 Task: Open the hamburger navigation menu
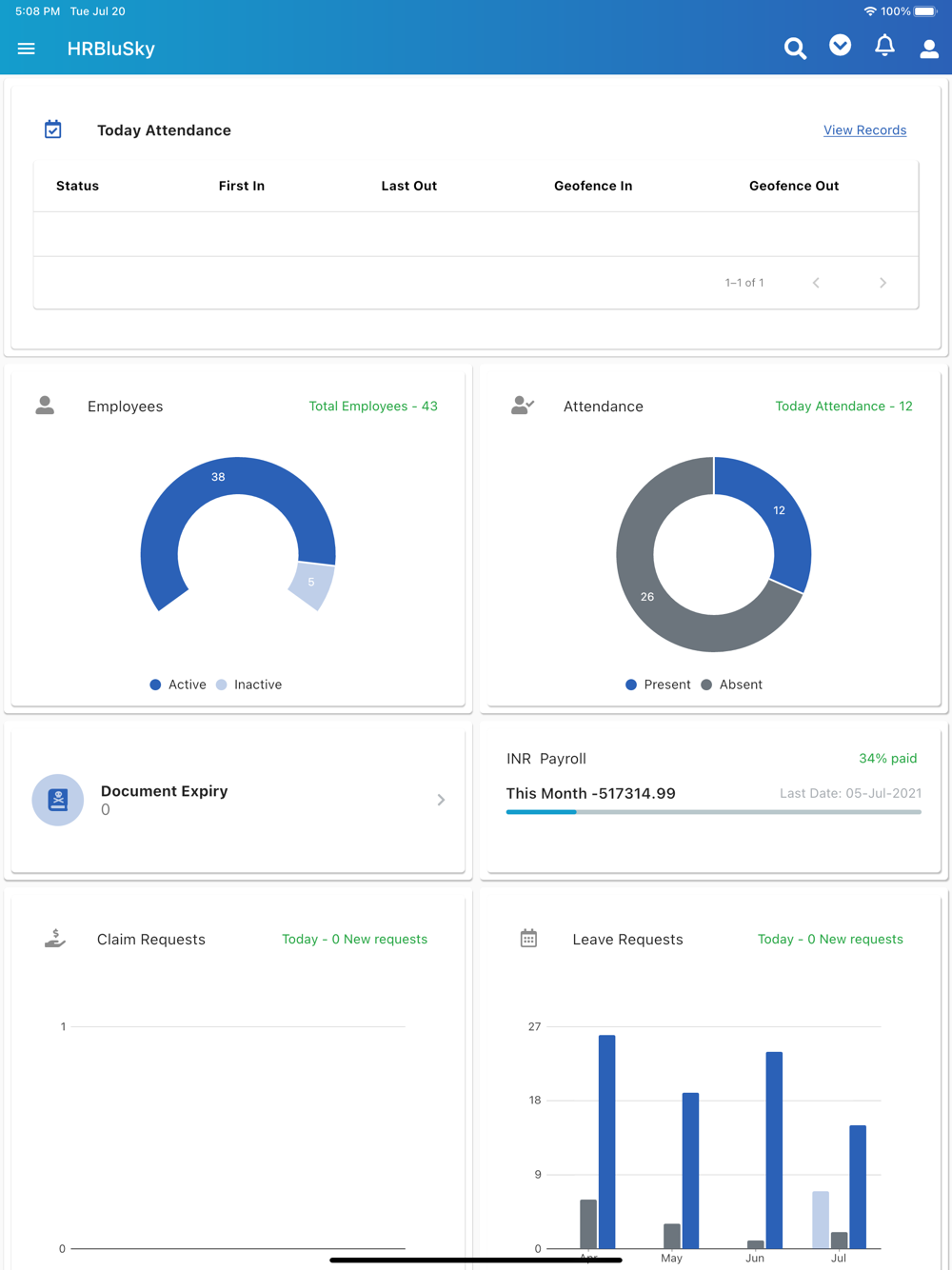click(x=26, y=49)
